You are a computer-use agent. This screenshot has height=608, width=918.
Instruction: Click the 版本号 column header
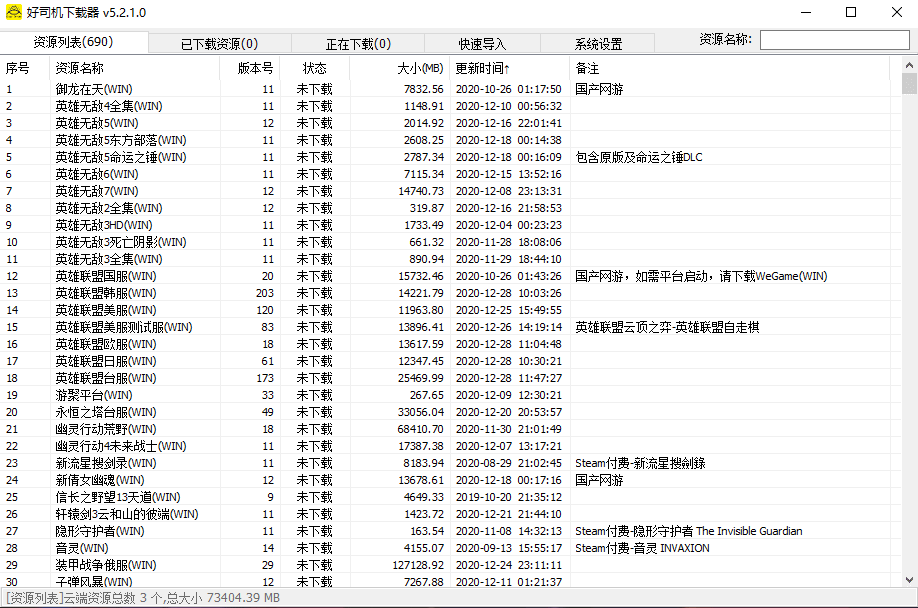point(255,68)
